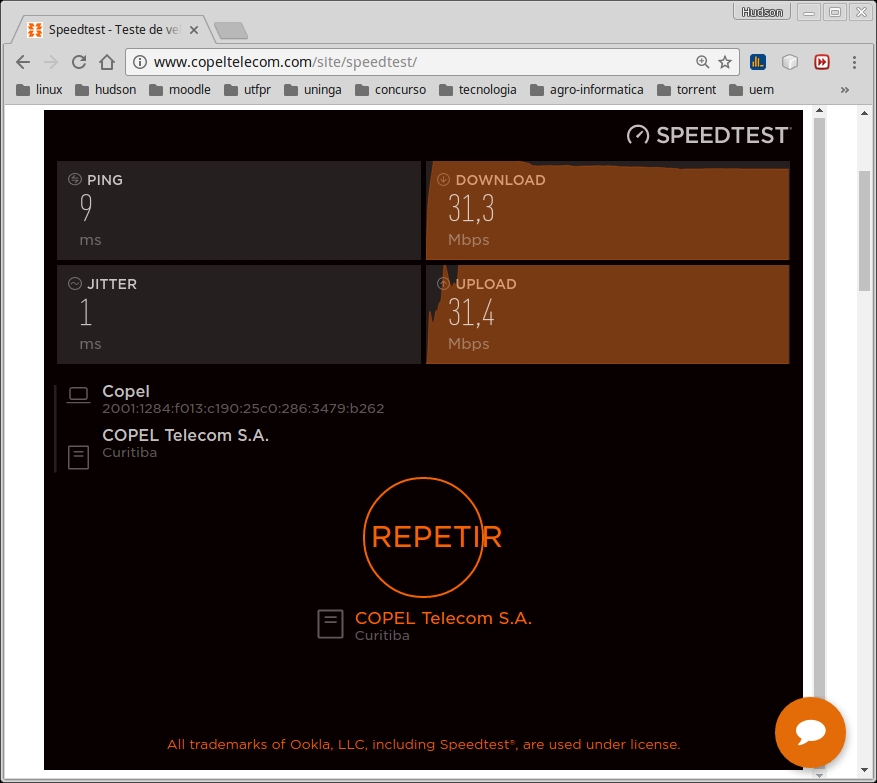Click the ISP document icon next to COPEL Telecom
This screenshot has height=783, width=877.
[x=78, y=457]
